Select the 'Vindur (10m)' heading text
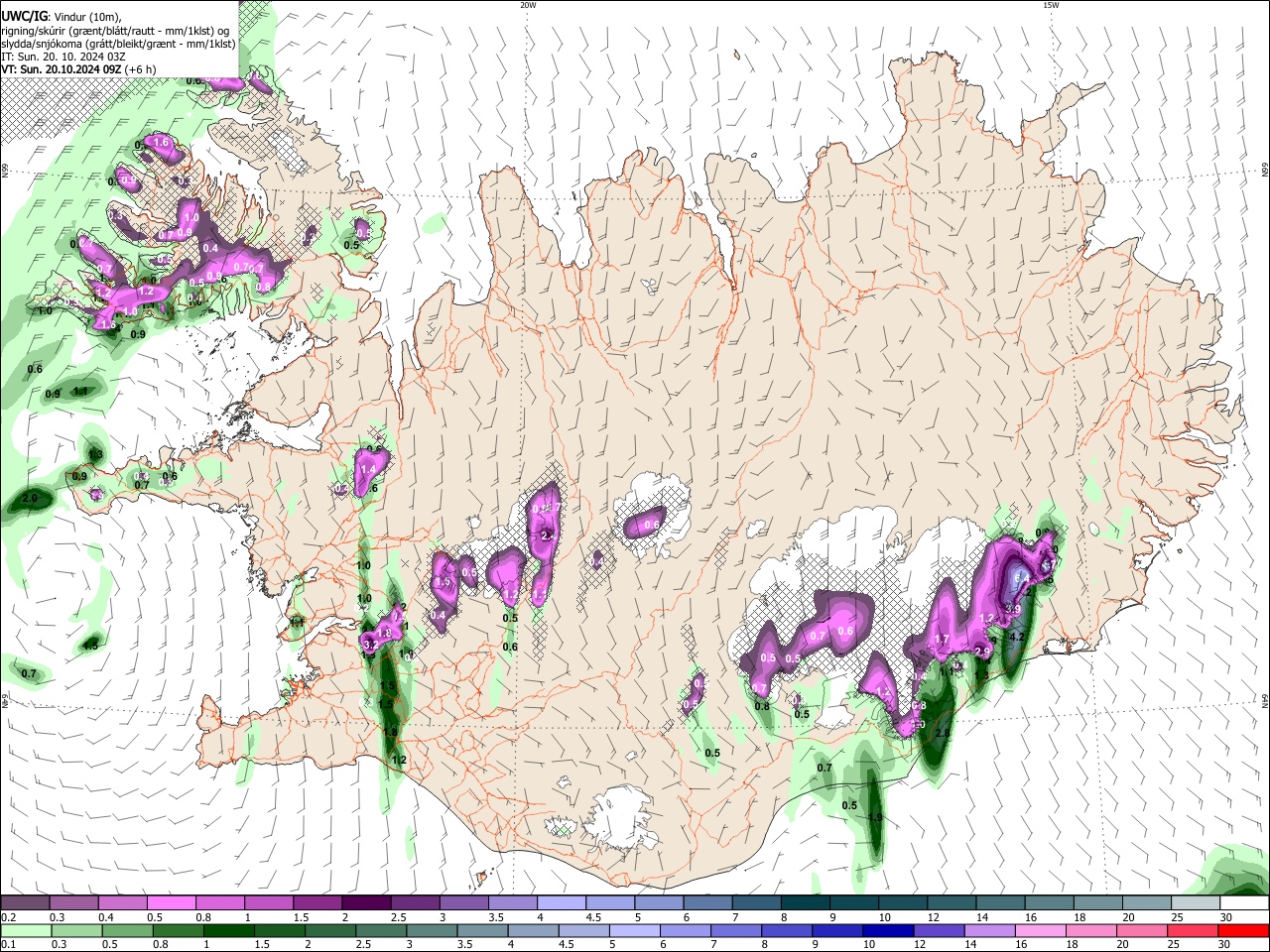 [86, 16]
